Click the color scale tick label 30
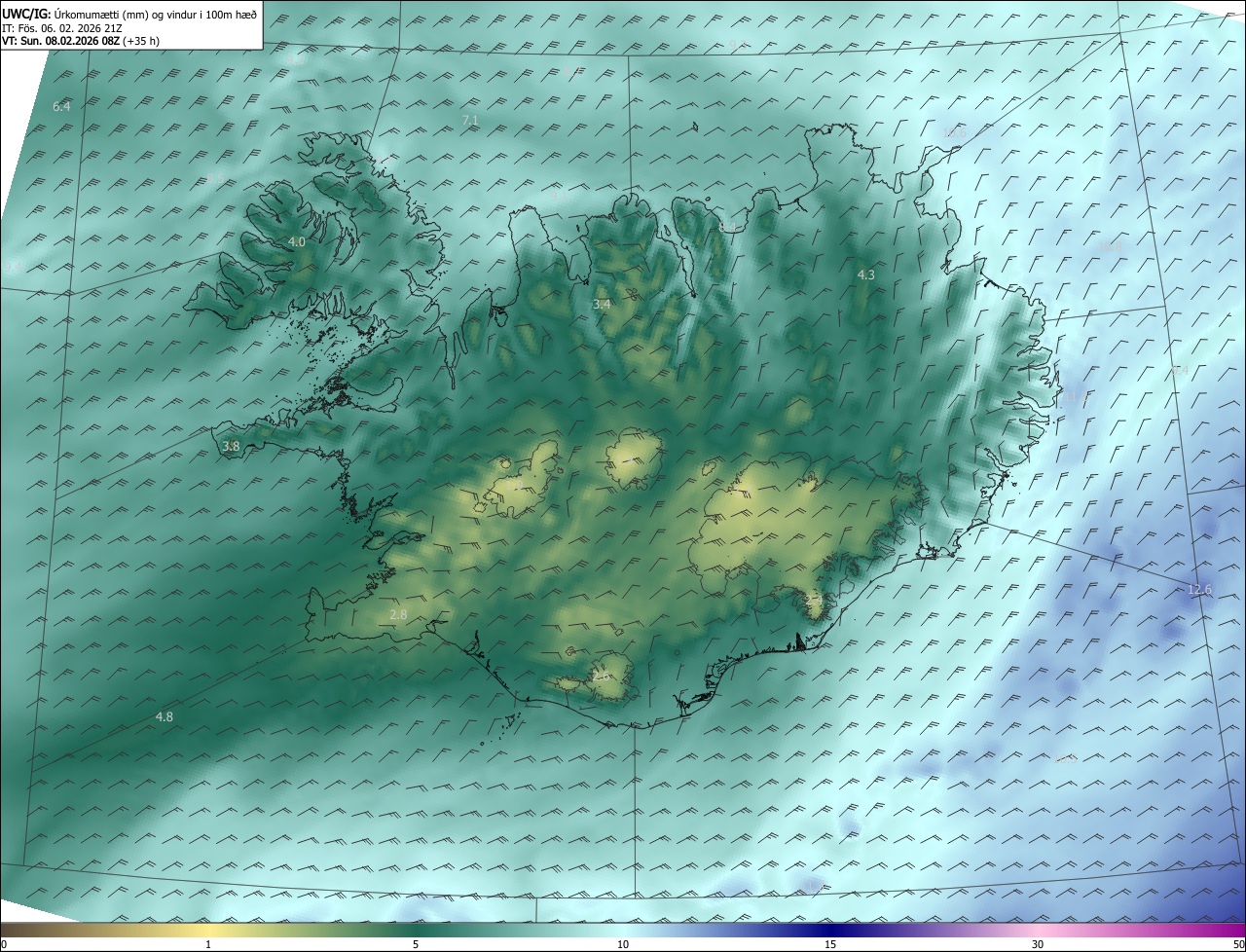Image resolution: width=1246 pixels, height=952 pixels. [1038, 945]
